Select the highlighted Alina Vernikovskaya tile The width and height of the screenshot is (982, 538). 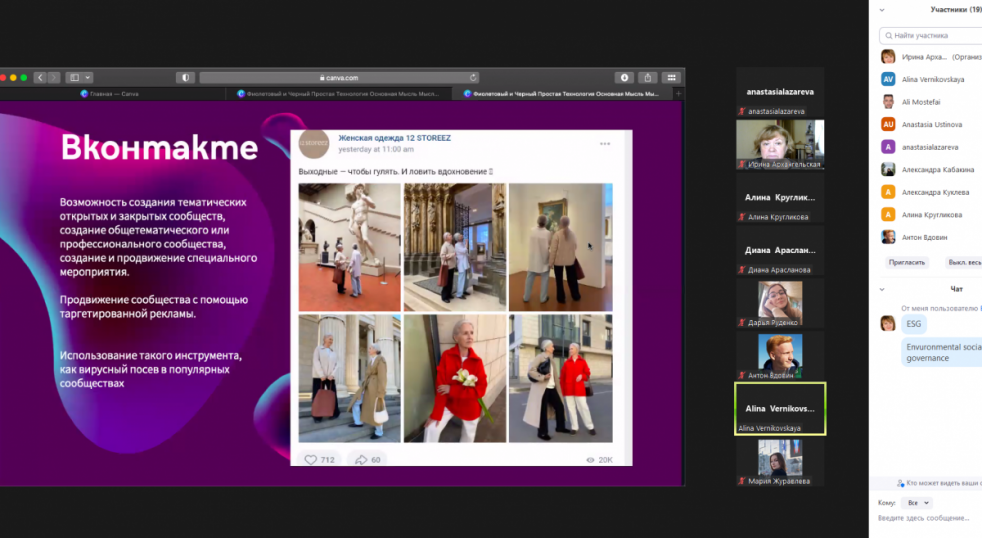click(780, 409)
